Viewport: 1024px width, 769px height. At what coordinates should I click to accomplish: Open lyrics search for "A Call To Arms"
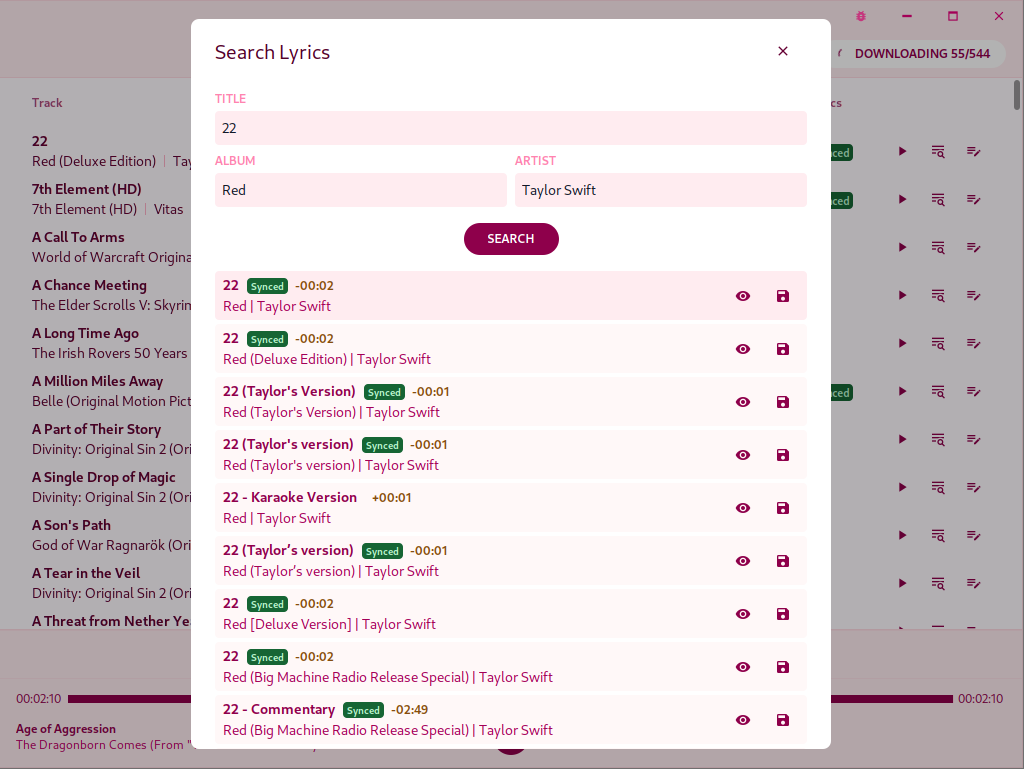click(x=938, y=247)
